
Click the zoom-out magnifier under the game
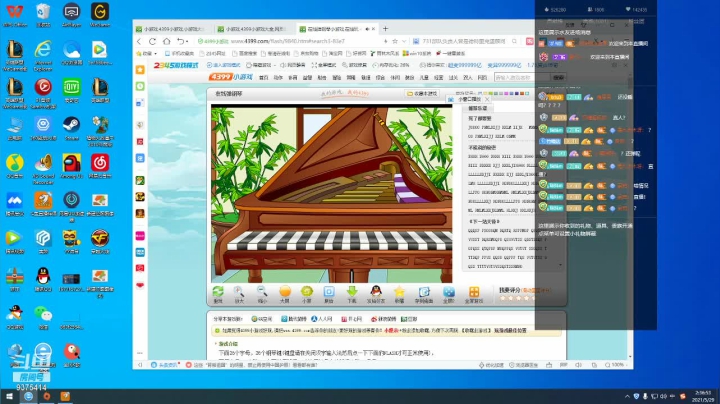[262, 292]
